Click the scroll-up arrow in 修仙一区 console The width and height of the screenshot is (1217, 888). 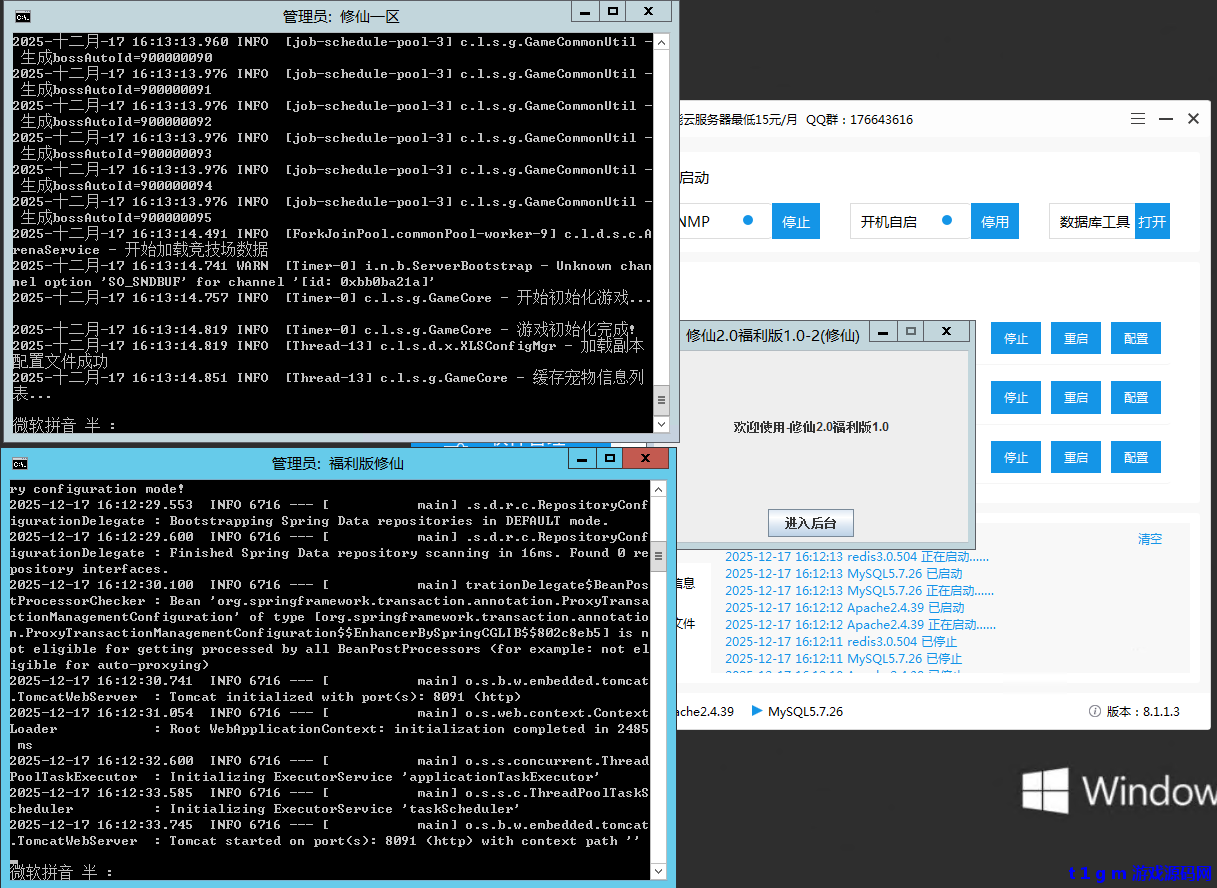point(661,43)
